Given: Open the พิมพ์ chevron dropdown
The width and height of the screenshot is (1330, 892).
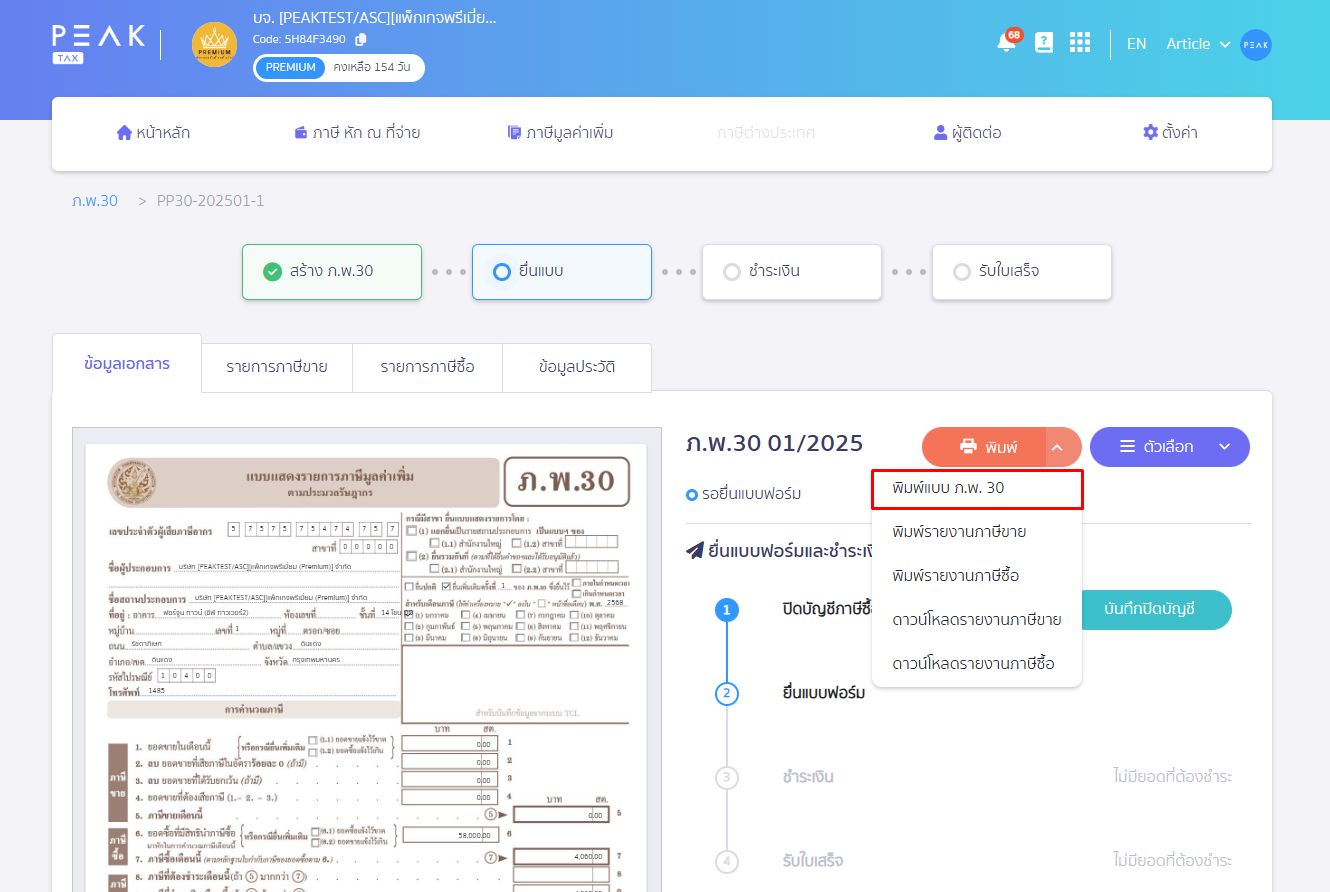Looking at the screenshot, I should click(1058, 447).
